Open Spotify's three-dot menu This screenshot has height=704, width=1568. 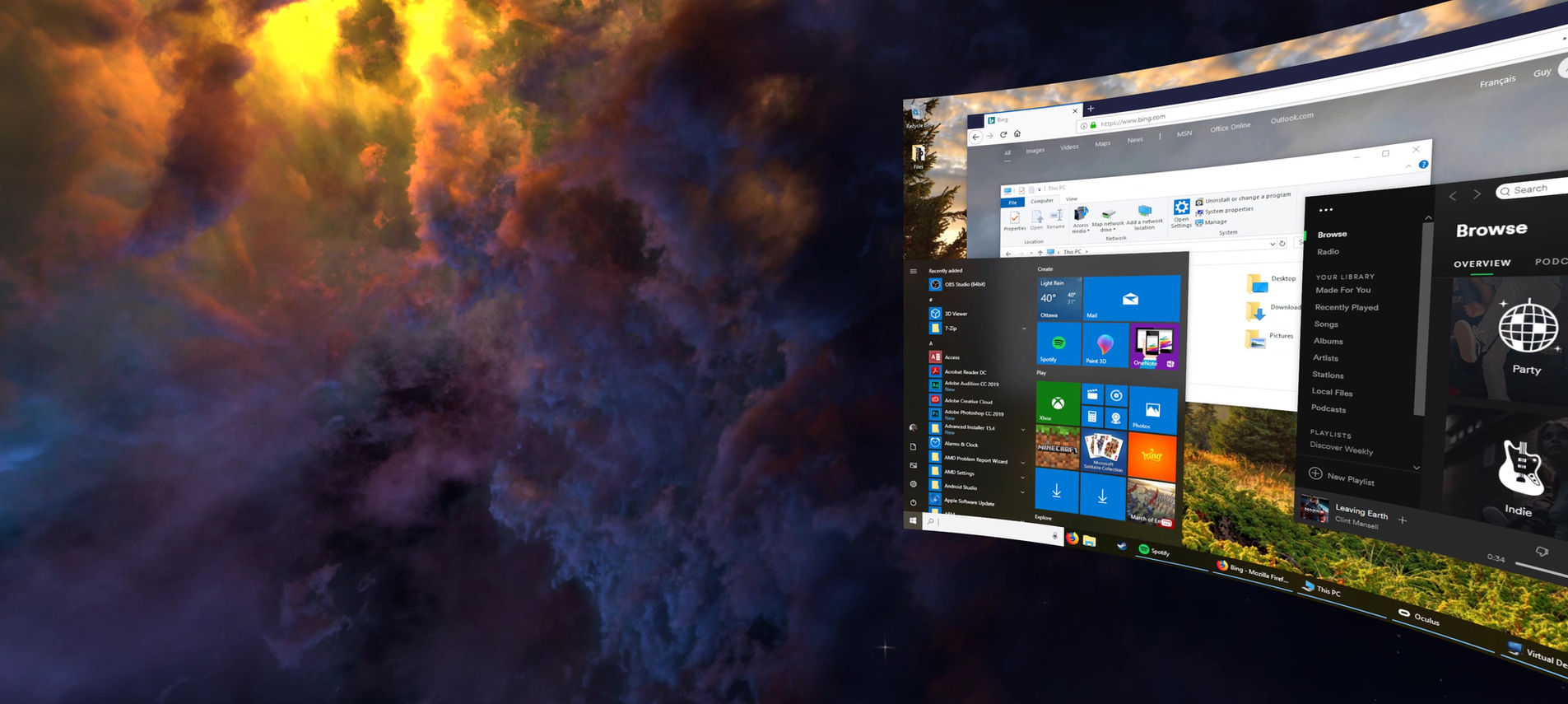1325,210
